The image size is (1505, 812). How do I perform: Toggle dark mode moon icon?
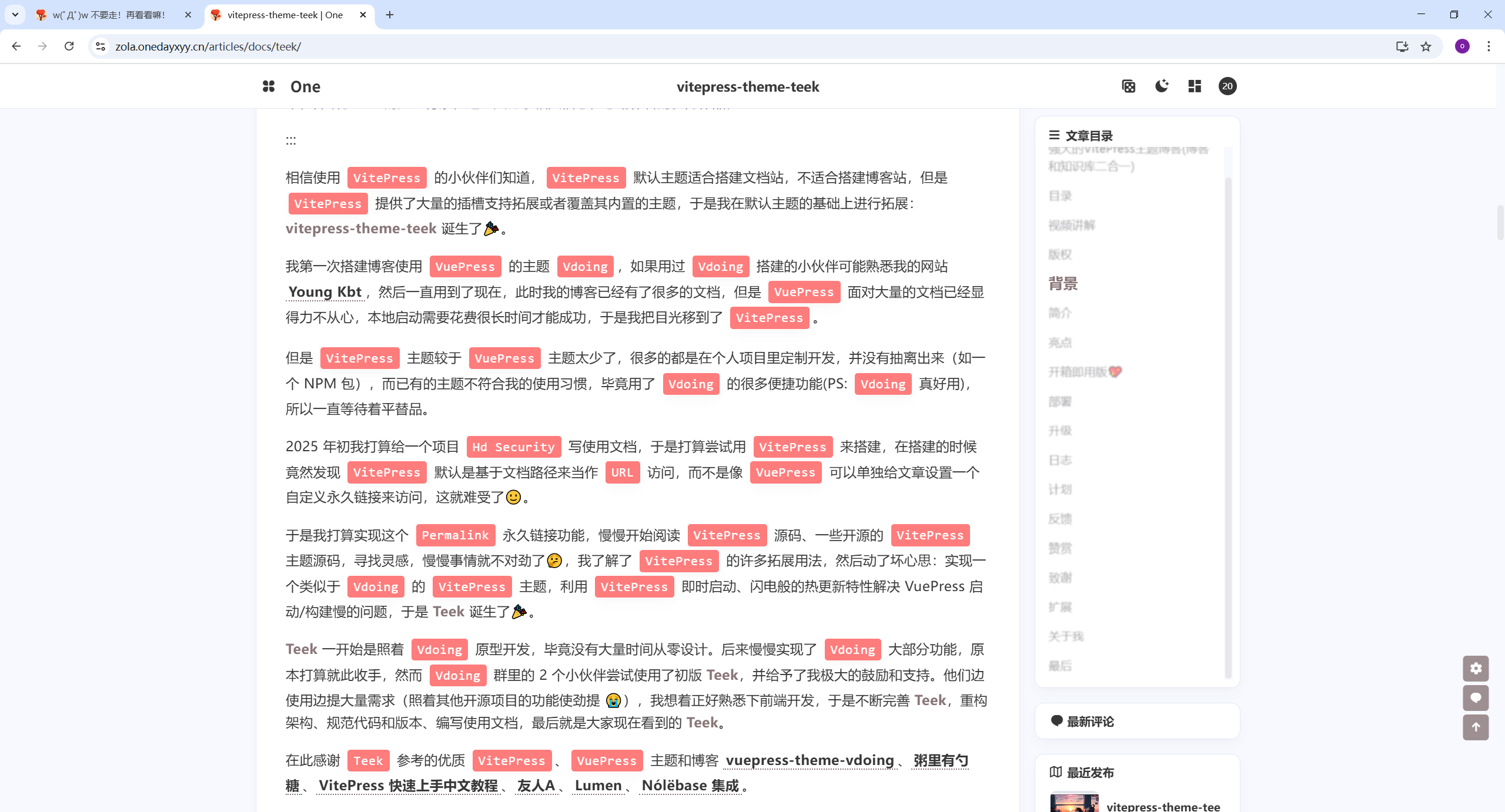coord(1162,86)
